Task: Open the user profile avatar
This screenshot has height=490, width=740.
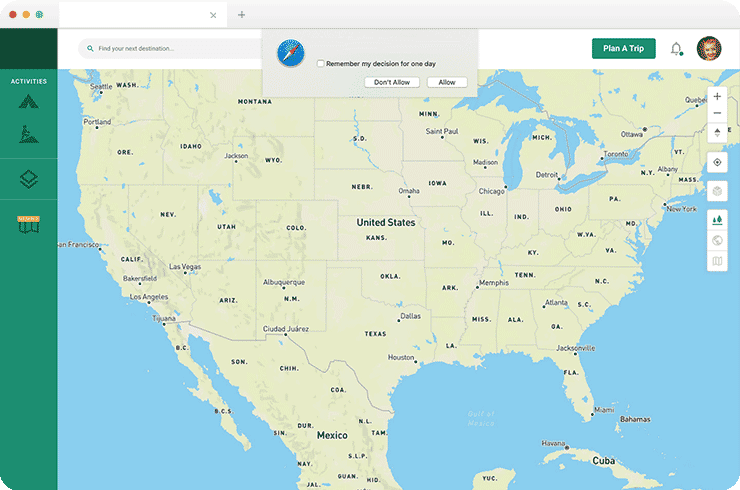Action: point(708,48)
